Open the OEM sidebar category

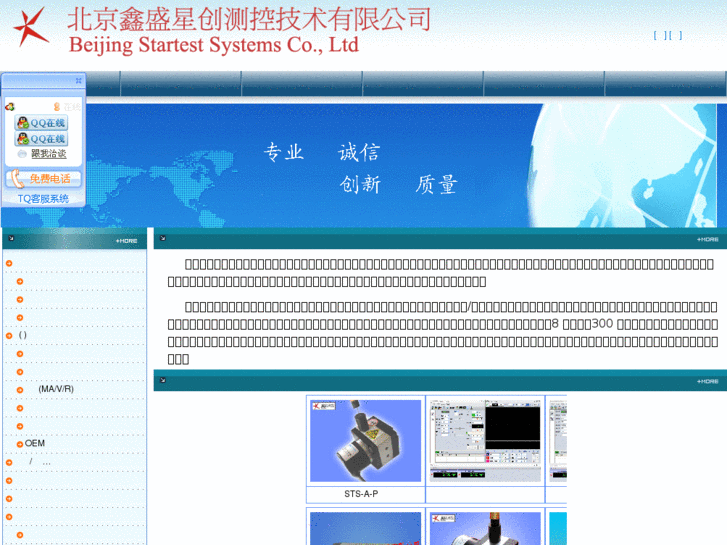pyautogui.click(x=35, y=443)
